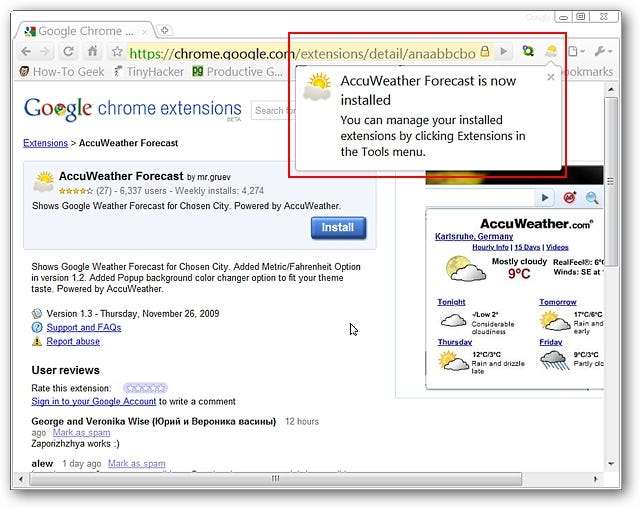
Task: Click the Friday forecast link
Action: tap(551, 342)
